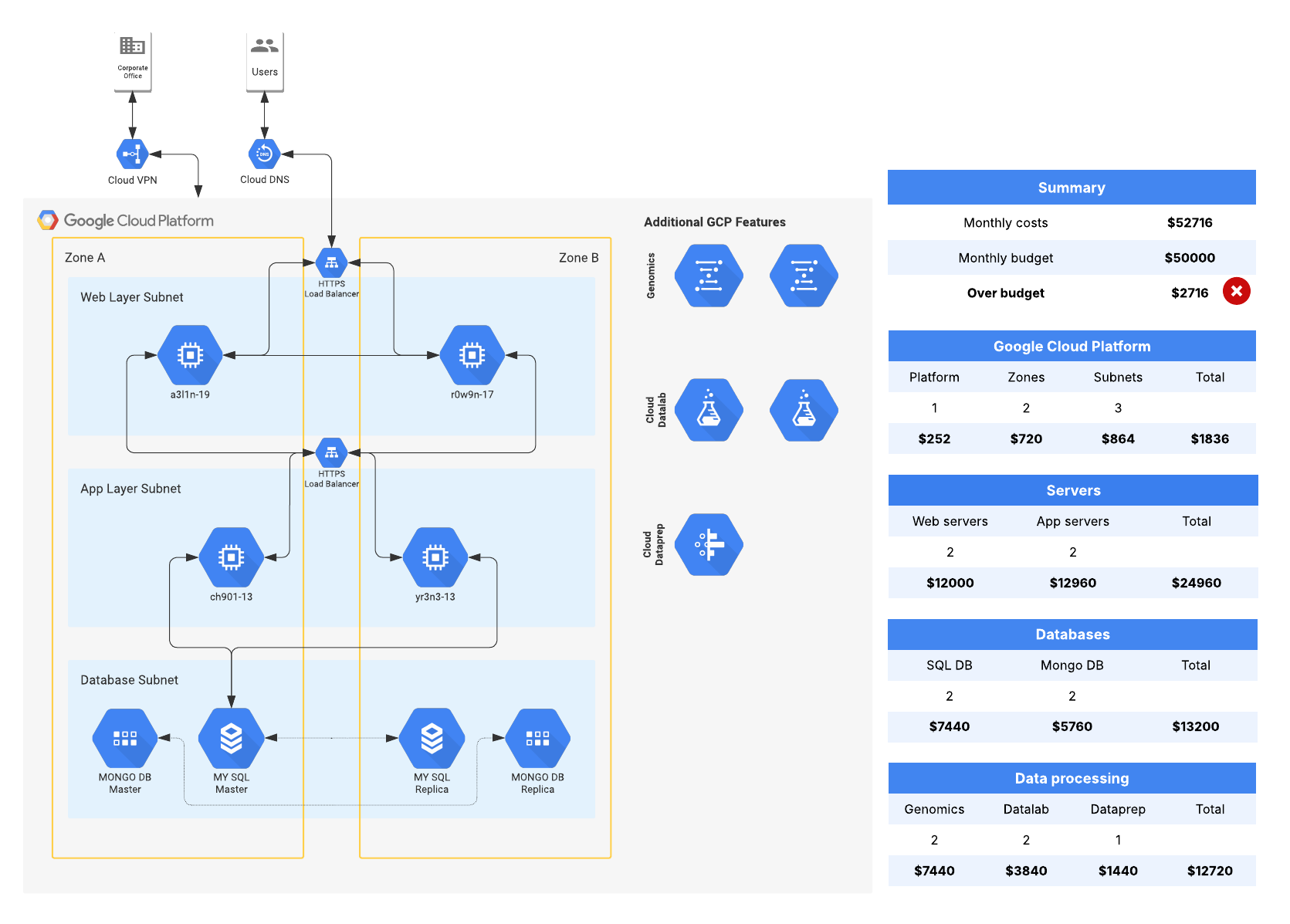Image resolution: width=1290 pixels, height=924 pixels.
Task: Click the Summary table header
Action: tap(1072, 188)
